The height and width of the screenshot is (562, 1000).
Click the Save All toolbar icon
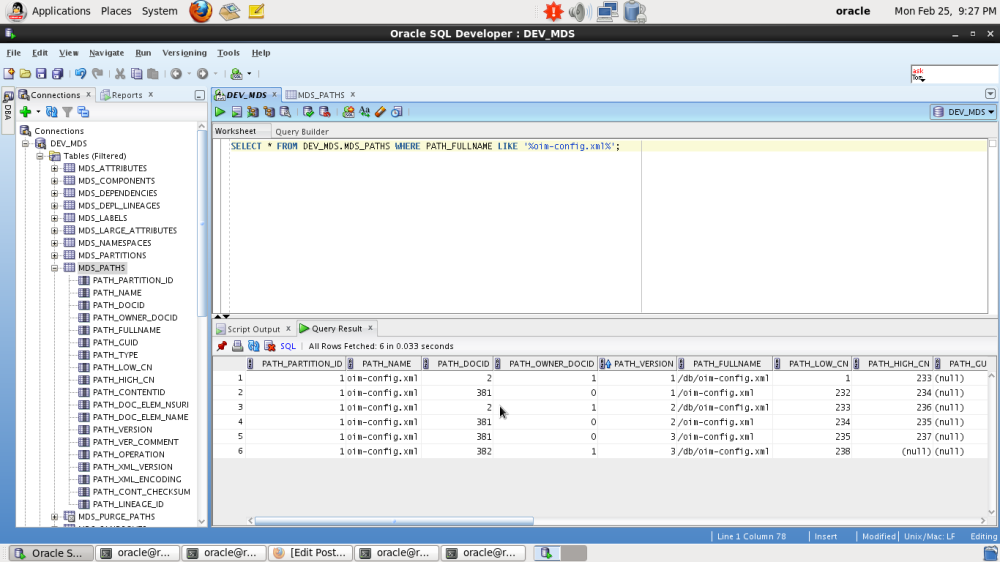(57, 74)
